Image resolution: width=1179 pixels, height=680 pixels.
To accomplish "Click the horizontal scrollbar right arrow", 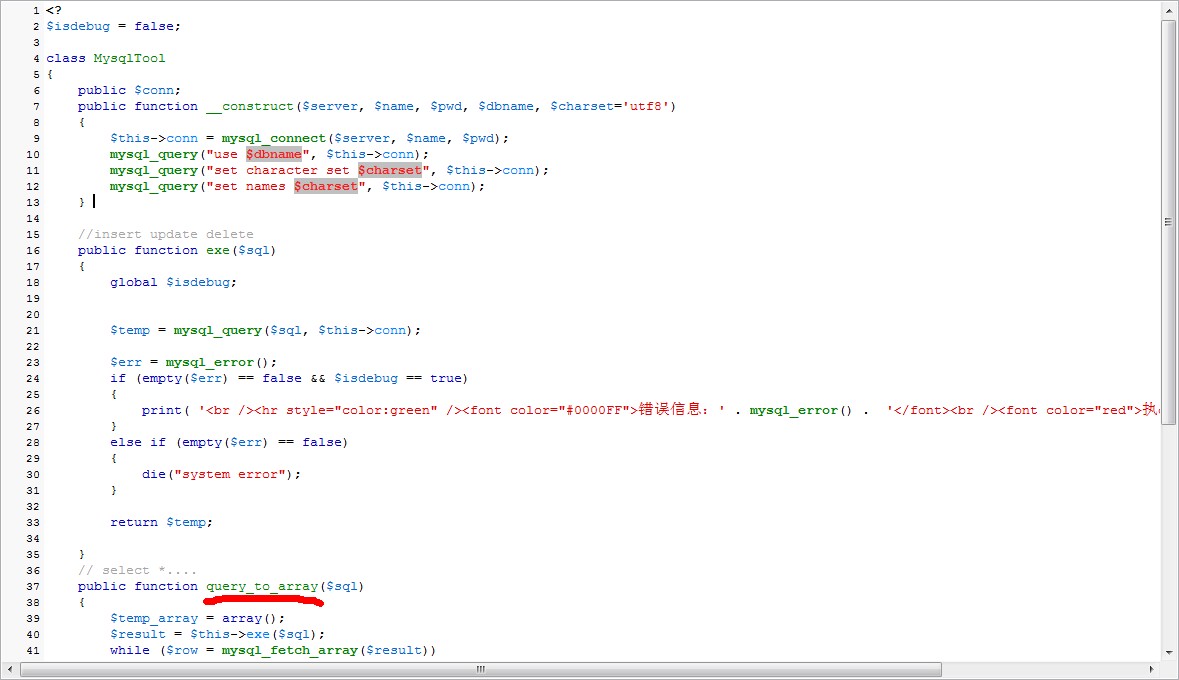I will pyautogui.click(x=1151, y=669).
